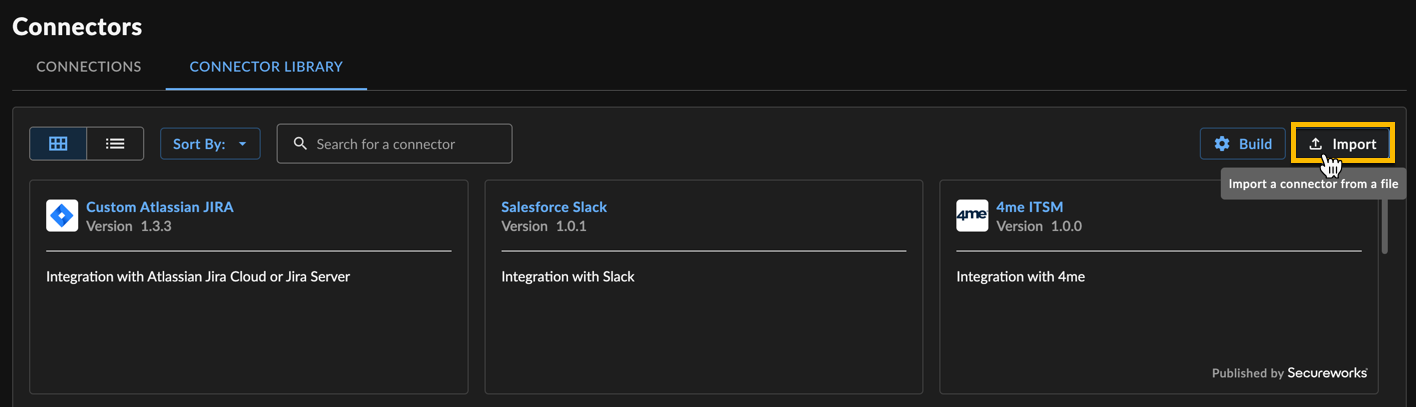
Task: Focus the Search for a connector field
Action: 394,144
